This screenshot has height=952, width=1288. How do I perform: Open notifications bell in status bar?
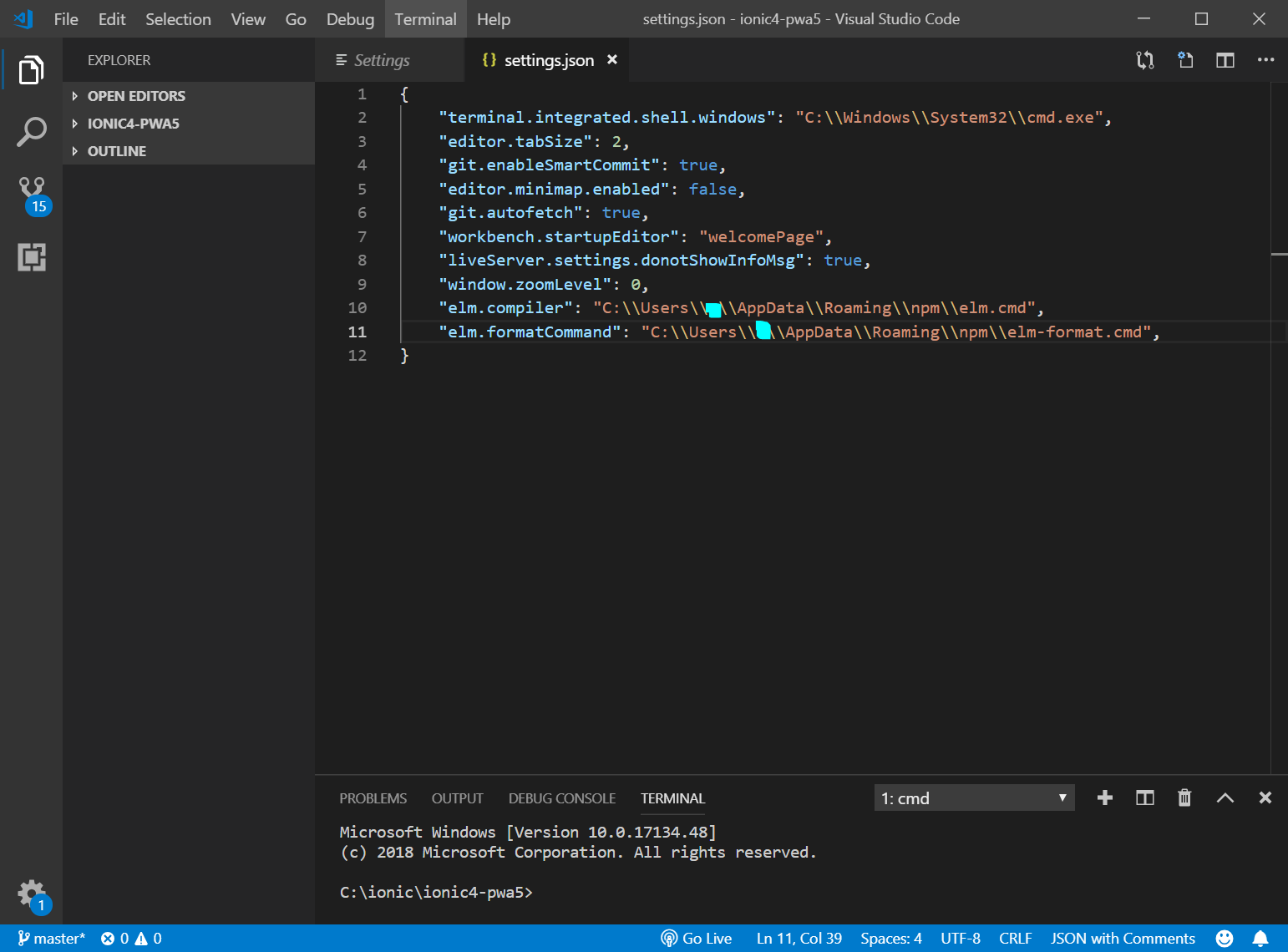tap(1260, 939)
